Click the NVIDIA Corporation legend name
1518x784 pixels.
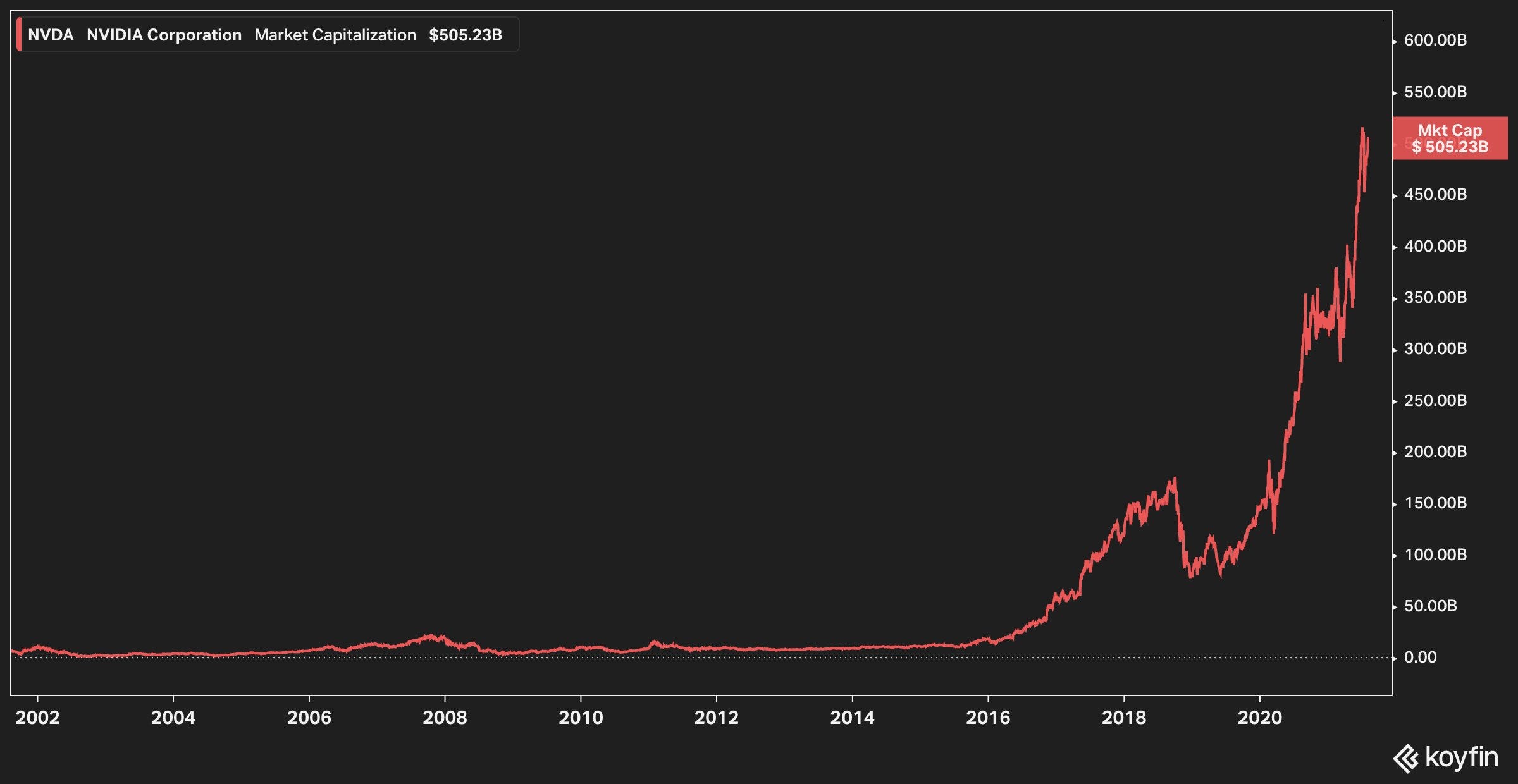(164, 35)
